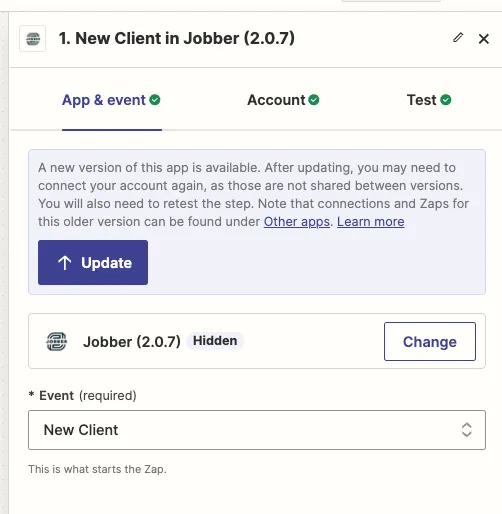Viewport: 502px width, 514px height.
Task: Click the up arrow on Update button
Action: (x=65, y=263)
